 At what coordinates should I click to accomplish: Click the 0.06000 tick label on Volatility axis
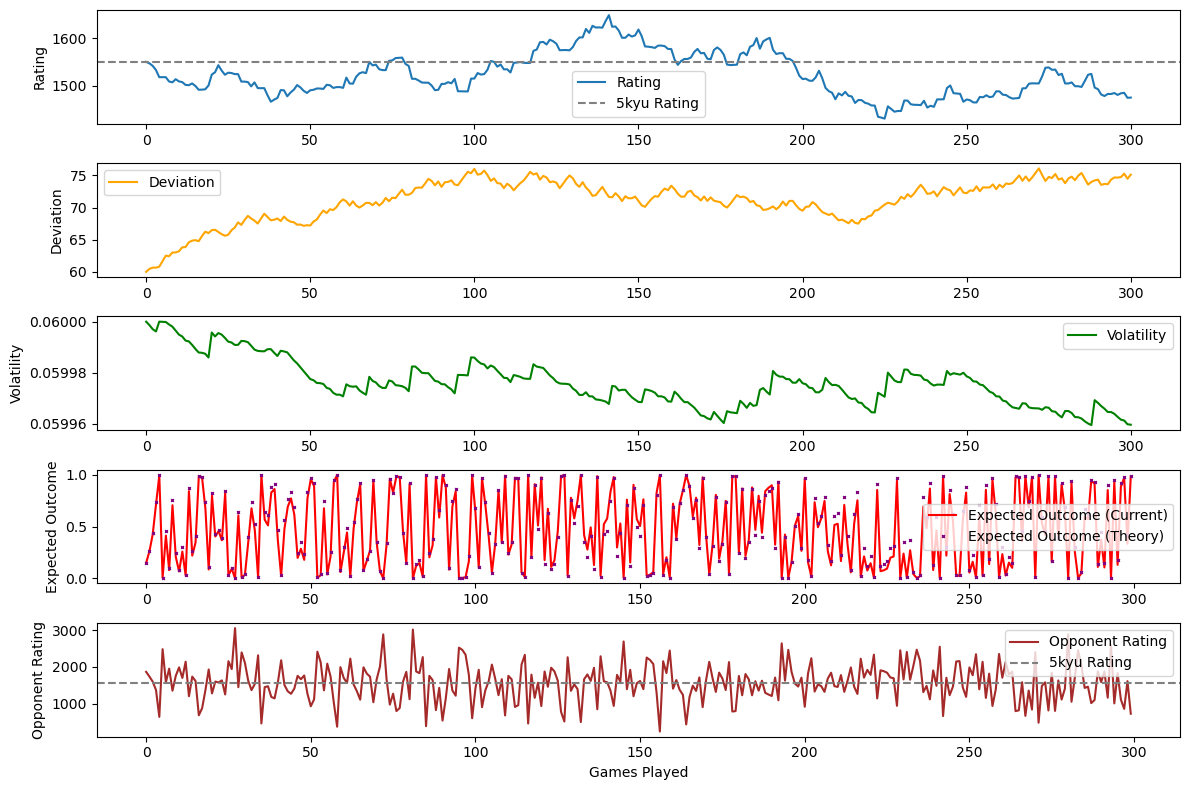[x=60, y=322]
